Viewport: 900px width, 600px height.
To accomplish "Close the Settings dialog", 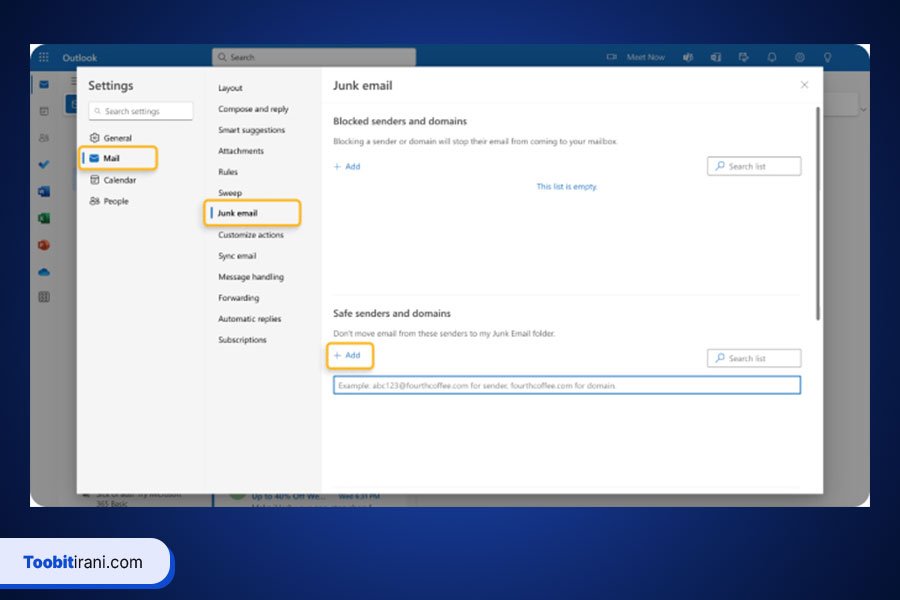I will (804, 85).
